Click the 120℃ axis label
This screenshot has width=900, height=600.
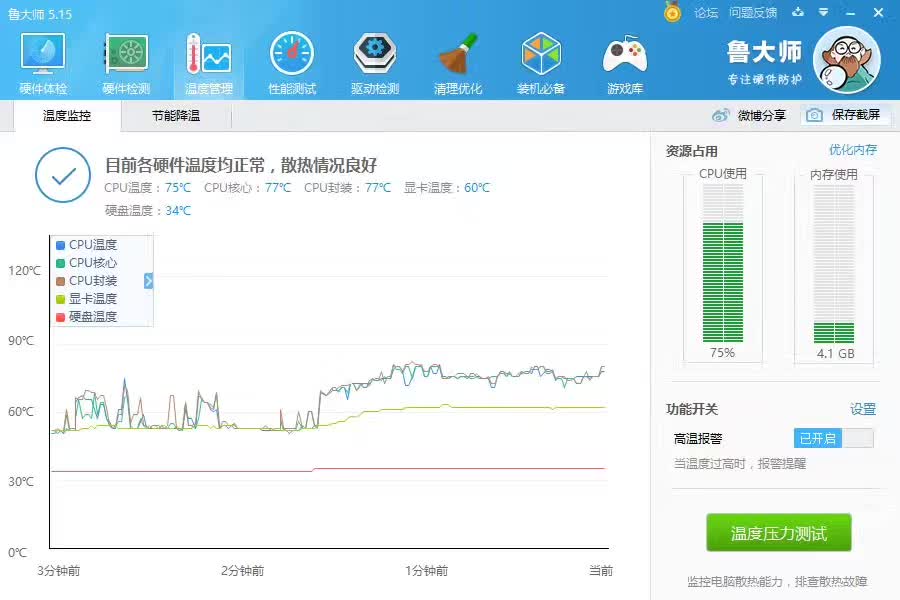(24, 270)
